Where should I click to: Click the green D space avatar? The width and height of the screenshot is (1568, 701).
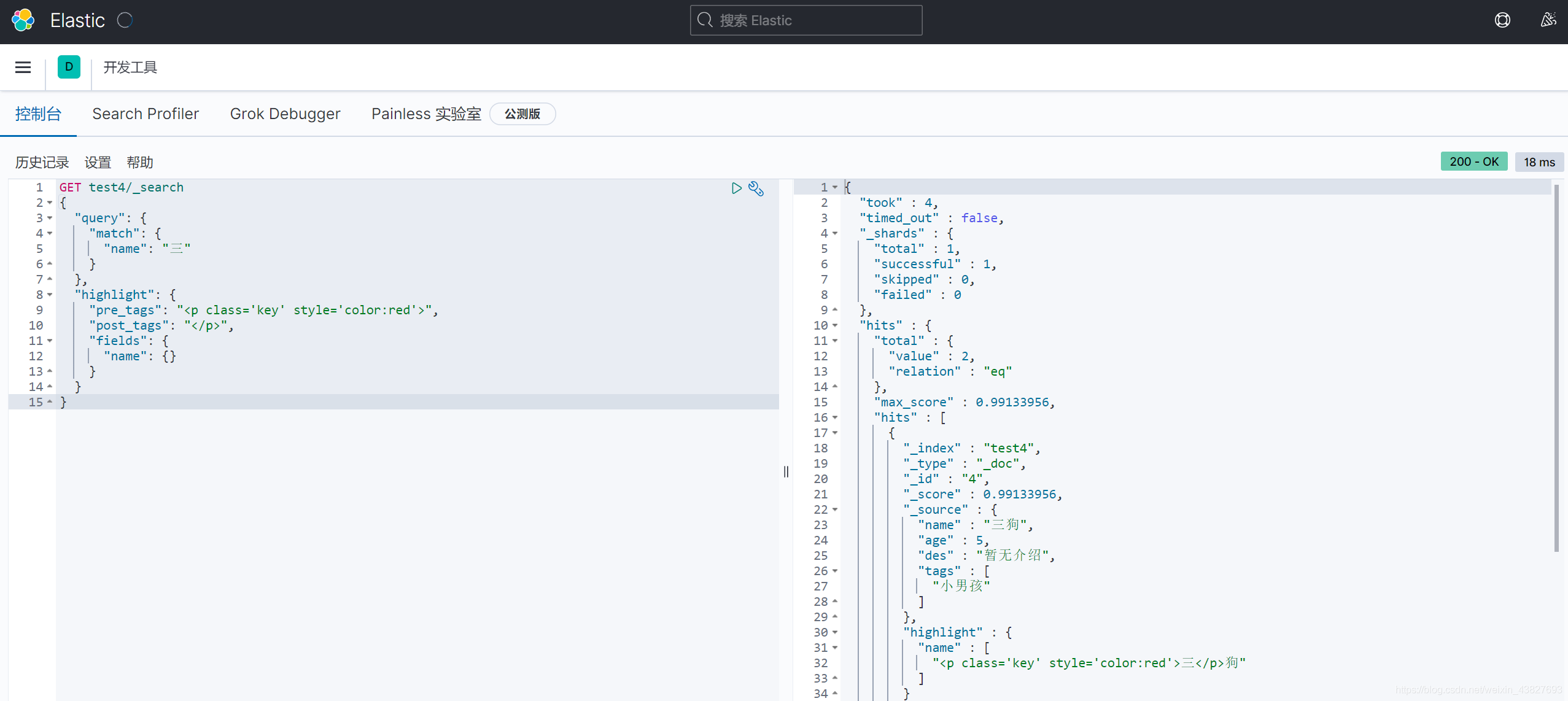click(69, 67)
